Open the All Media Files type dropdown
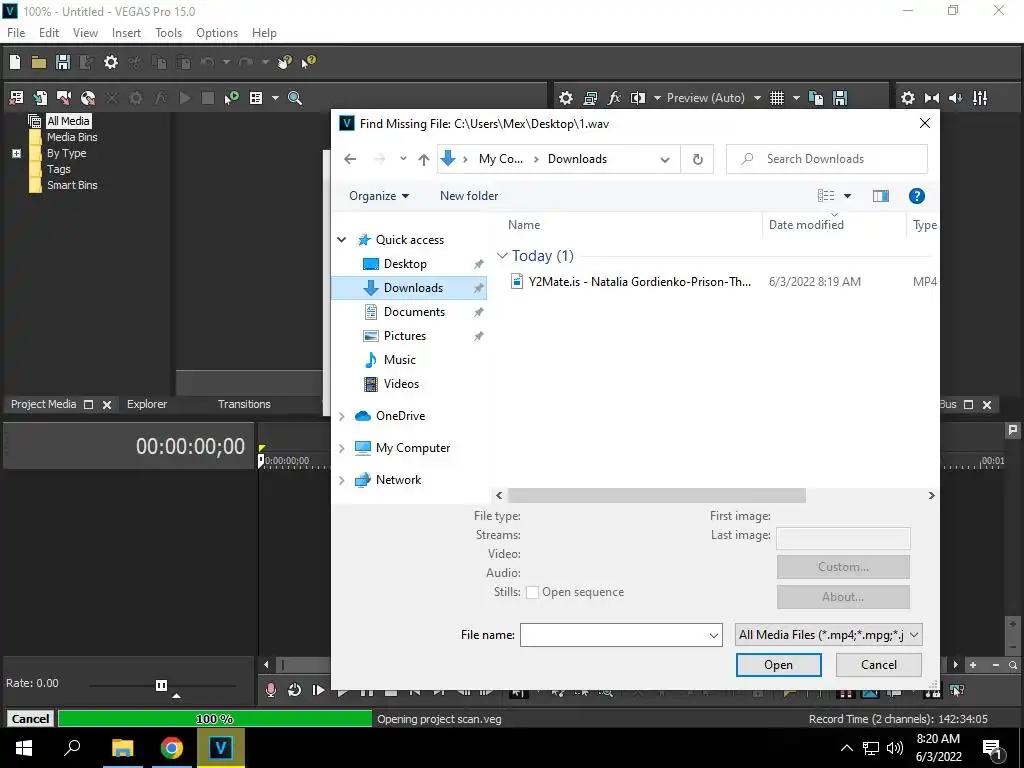 (x=829, y=635)
